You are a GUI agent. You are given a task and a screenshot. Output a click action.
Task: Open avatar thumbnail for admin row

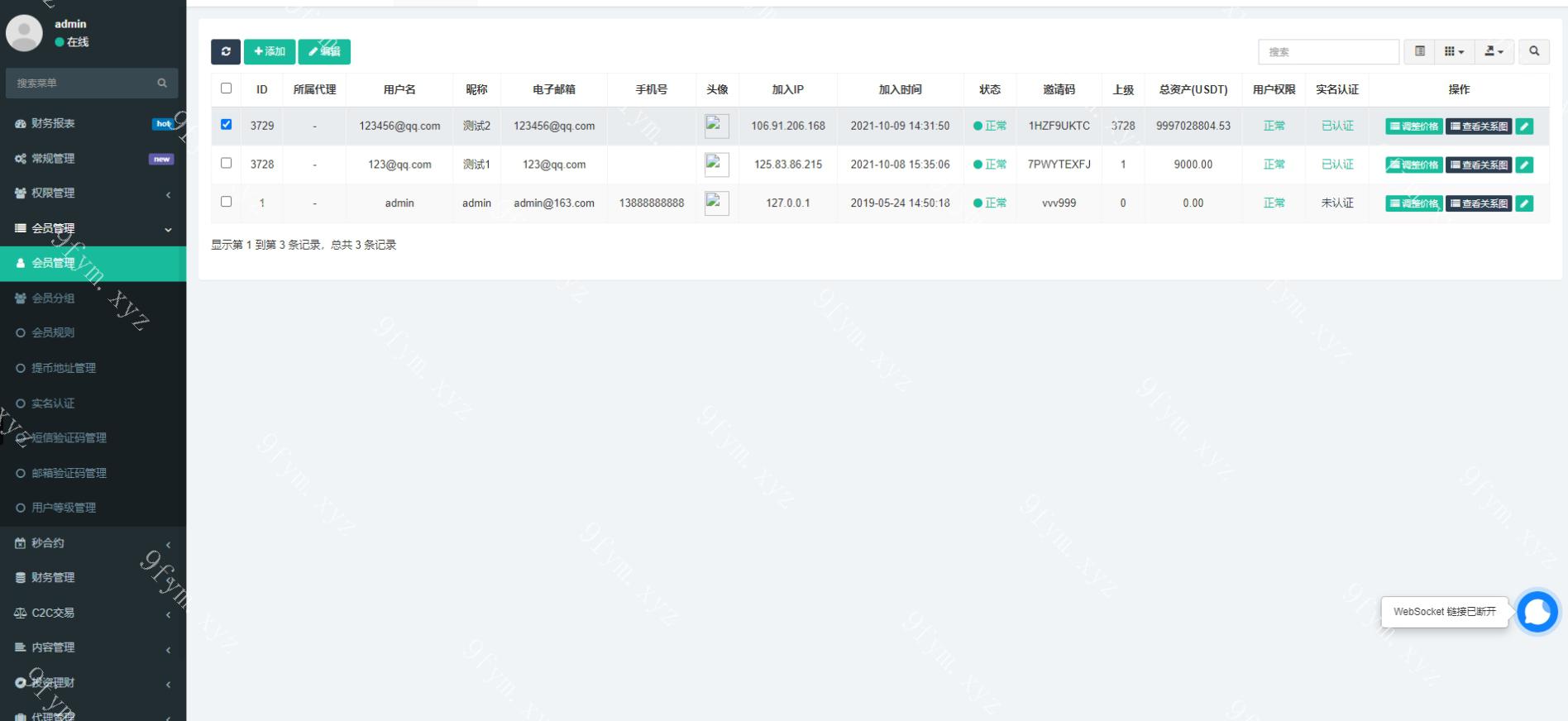(717, 203)
